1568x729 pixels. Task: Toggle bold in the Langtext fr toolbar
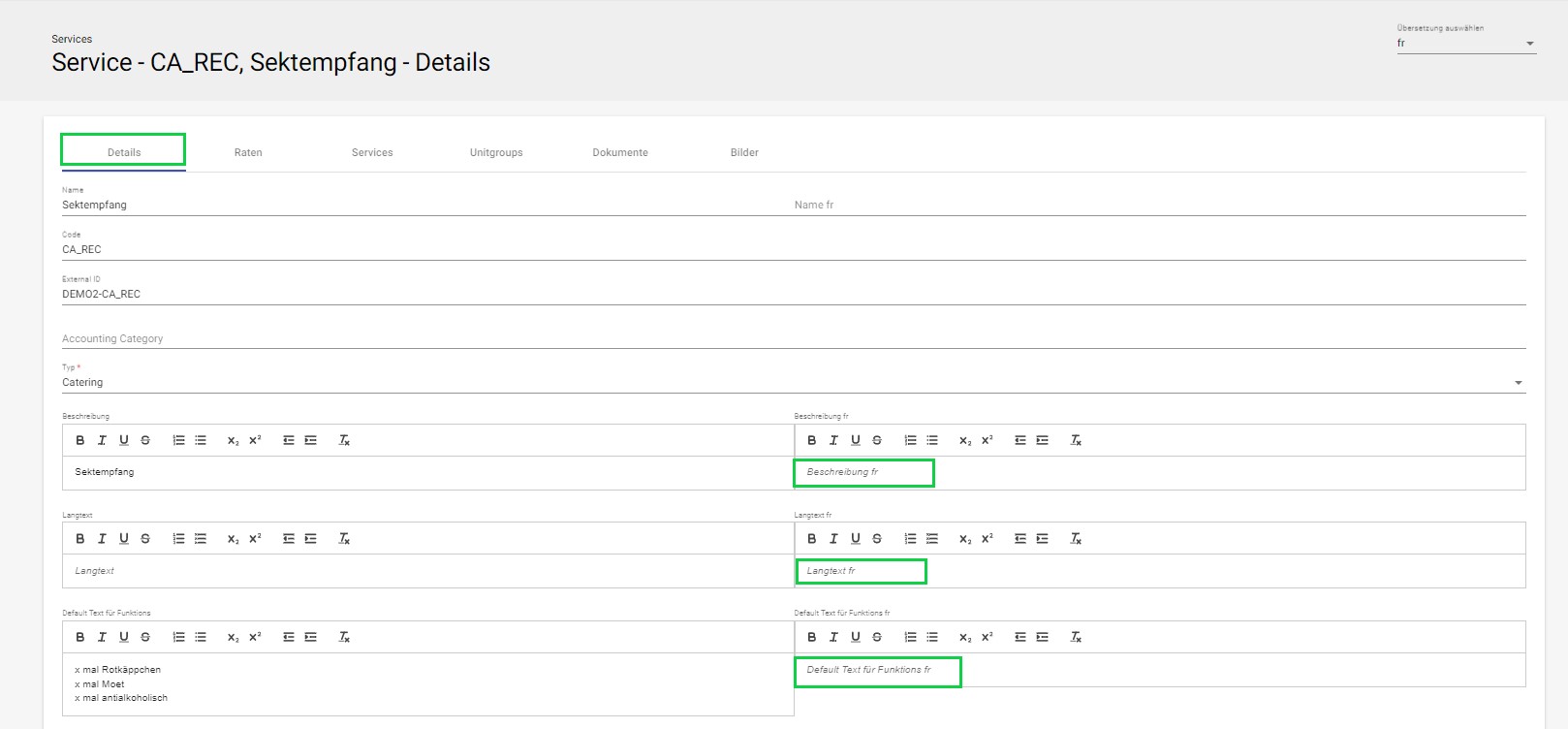(812, 539)
